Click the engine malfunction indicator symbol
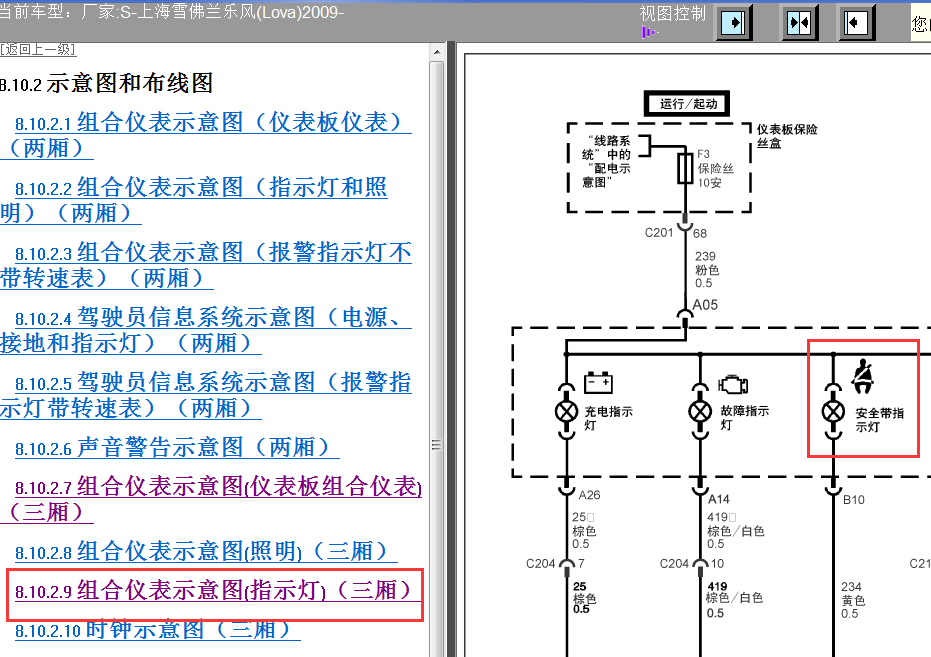The width and height of the screenshot is (931, 657). pos(733,385)
